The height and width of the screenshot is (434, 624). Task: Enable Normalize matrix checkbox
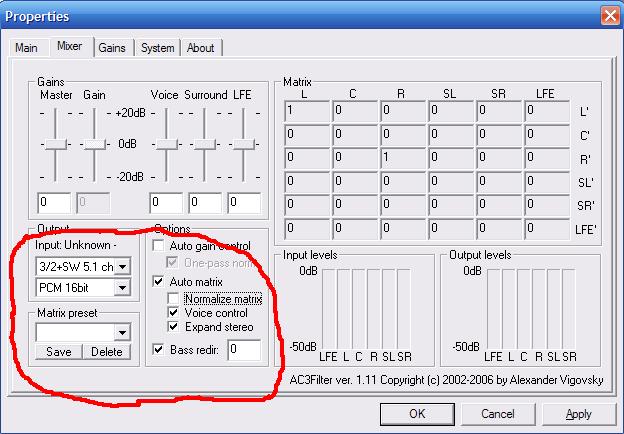click(173, 298)
